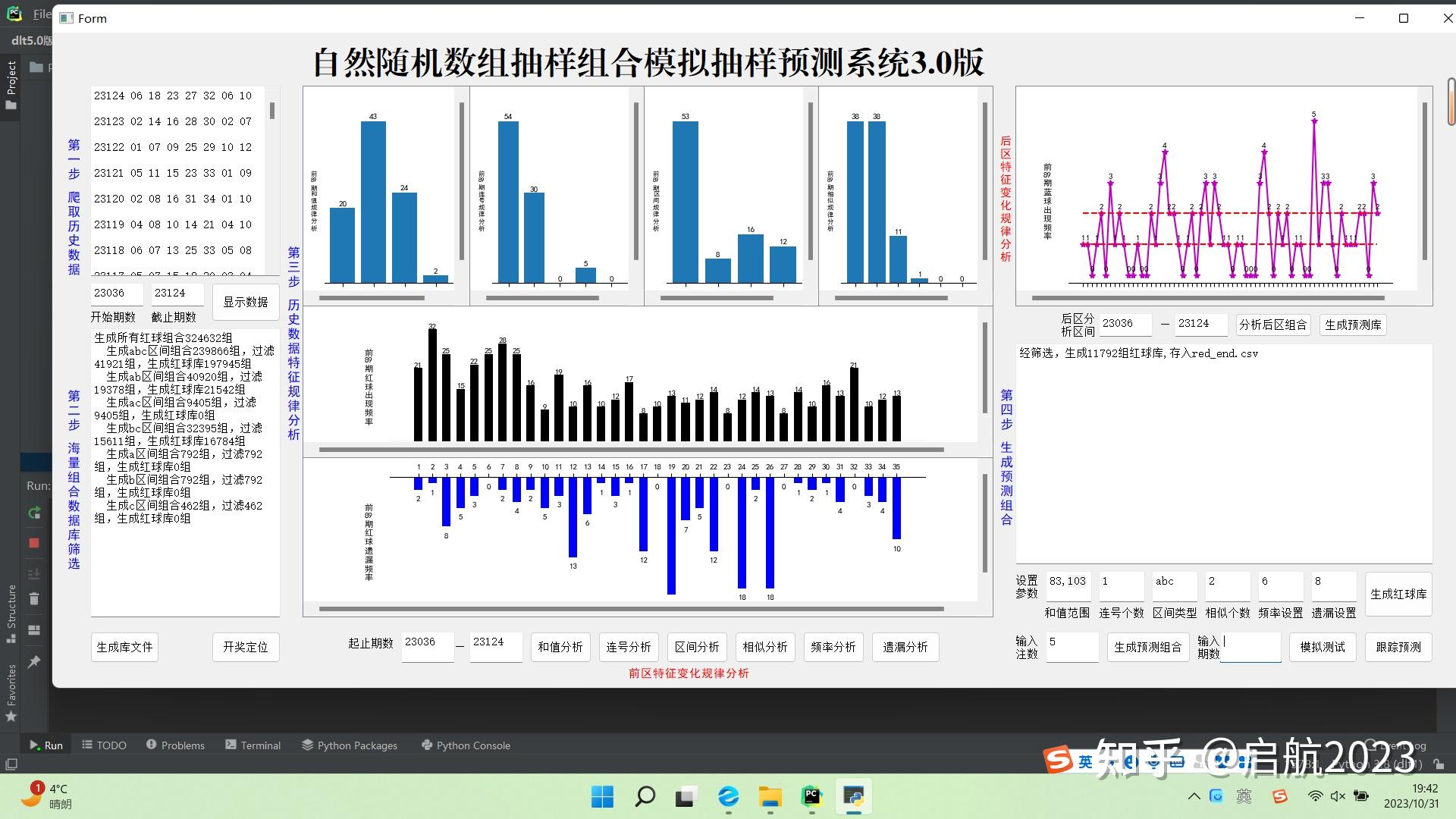Click 跟踪预测 button
Viewport: 1456px width, 819px height.
click(1398, 647)
